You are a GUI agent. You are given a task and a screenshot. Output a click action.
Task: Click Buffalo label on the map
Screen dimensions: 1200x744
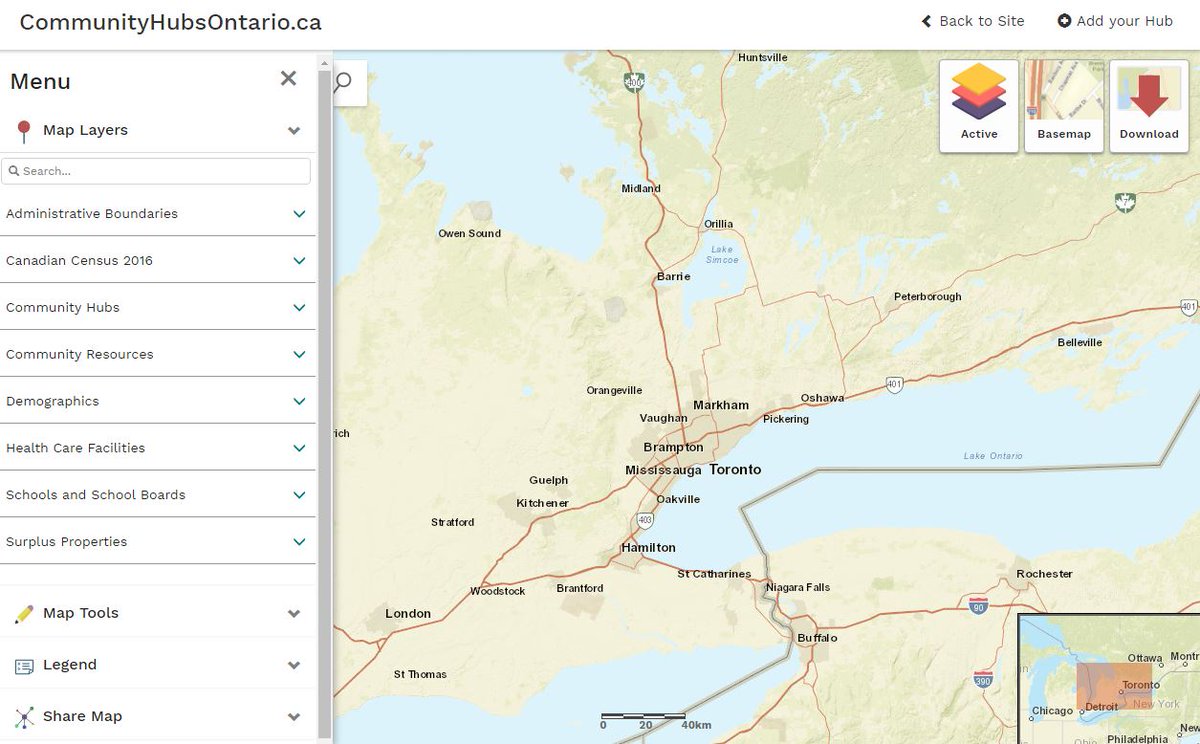817,638
